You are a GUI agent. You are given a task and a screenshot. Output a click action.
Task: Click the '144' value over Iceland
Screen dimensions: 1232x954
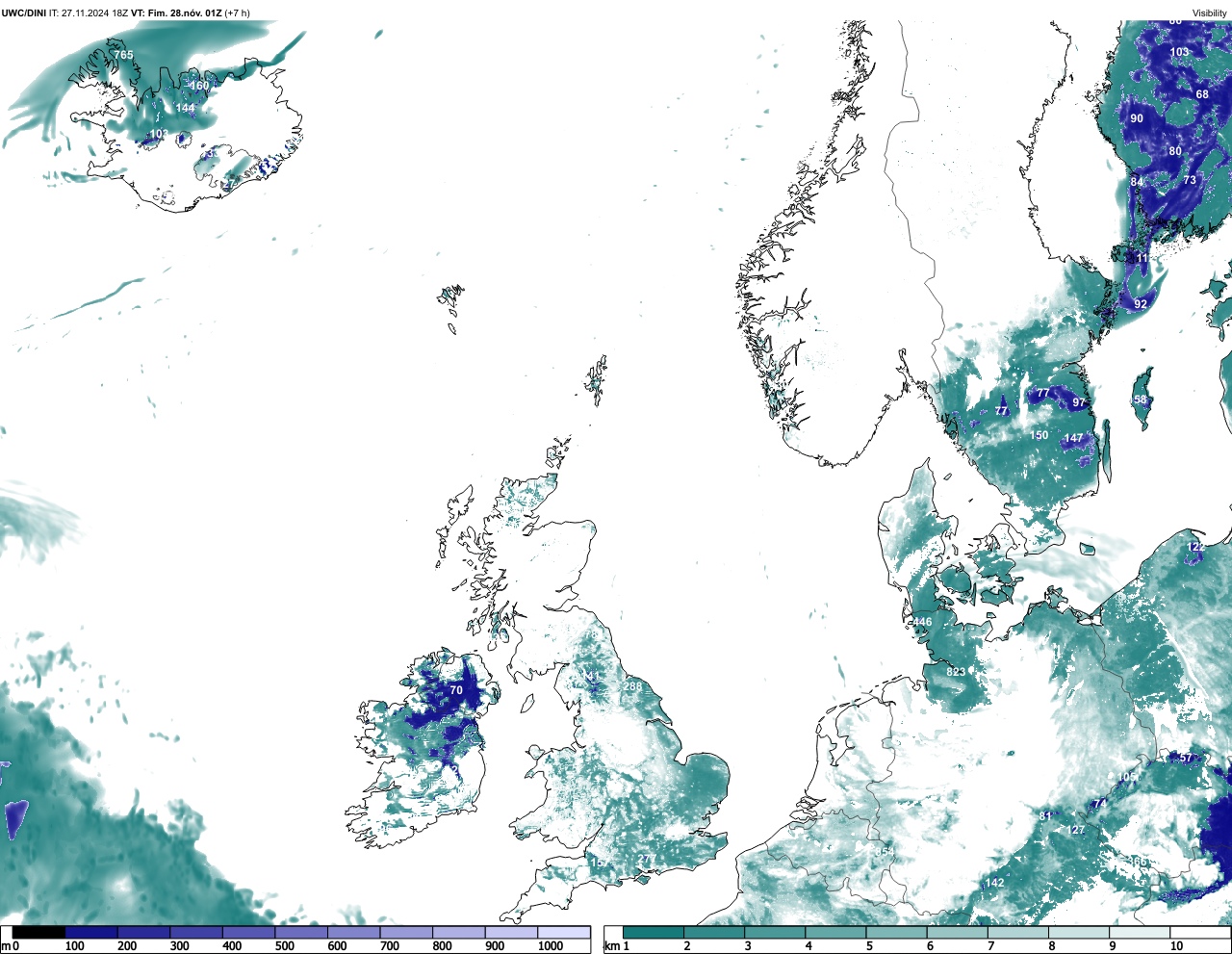(x=185, y=109)
